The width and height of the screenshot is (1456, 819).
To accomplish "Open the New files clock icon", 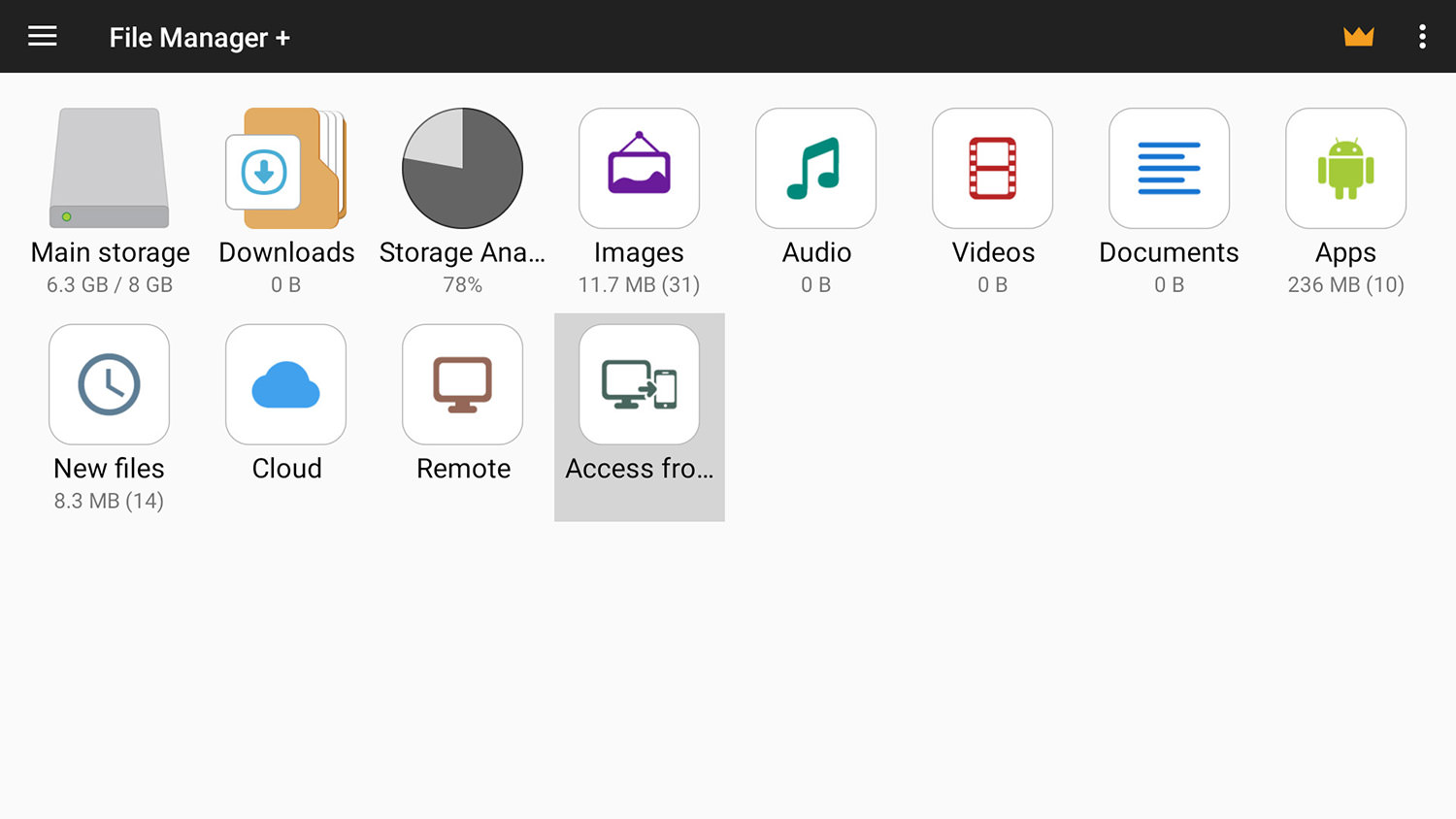I will (110, 384).
